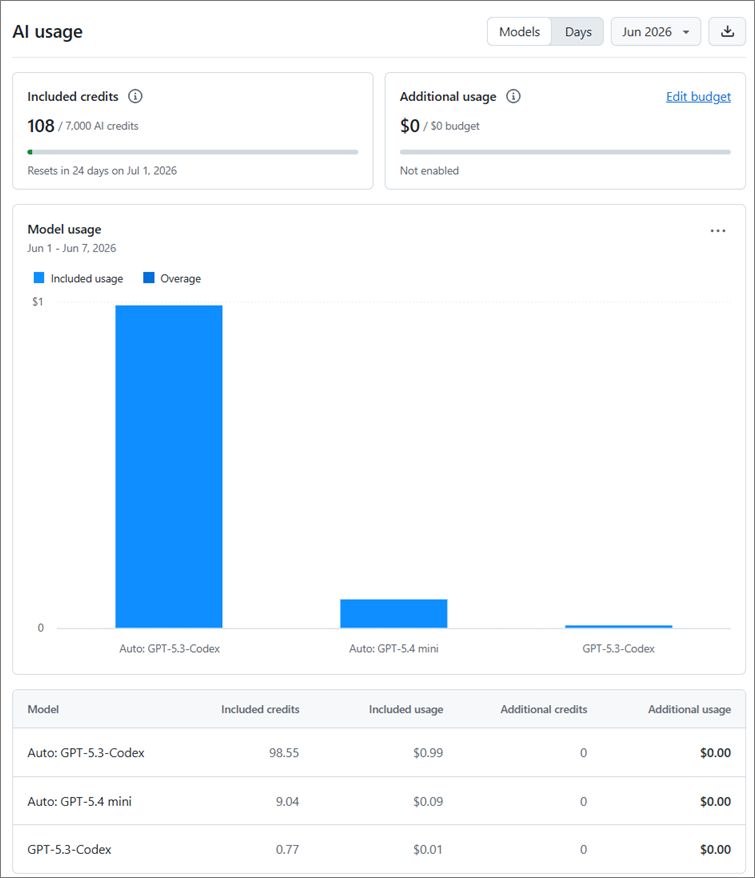Viewport: 755px width, 878px height.
Task: Click the Auto: GPT-5.3-Codex chart bar
Action: (169, 466)
